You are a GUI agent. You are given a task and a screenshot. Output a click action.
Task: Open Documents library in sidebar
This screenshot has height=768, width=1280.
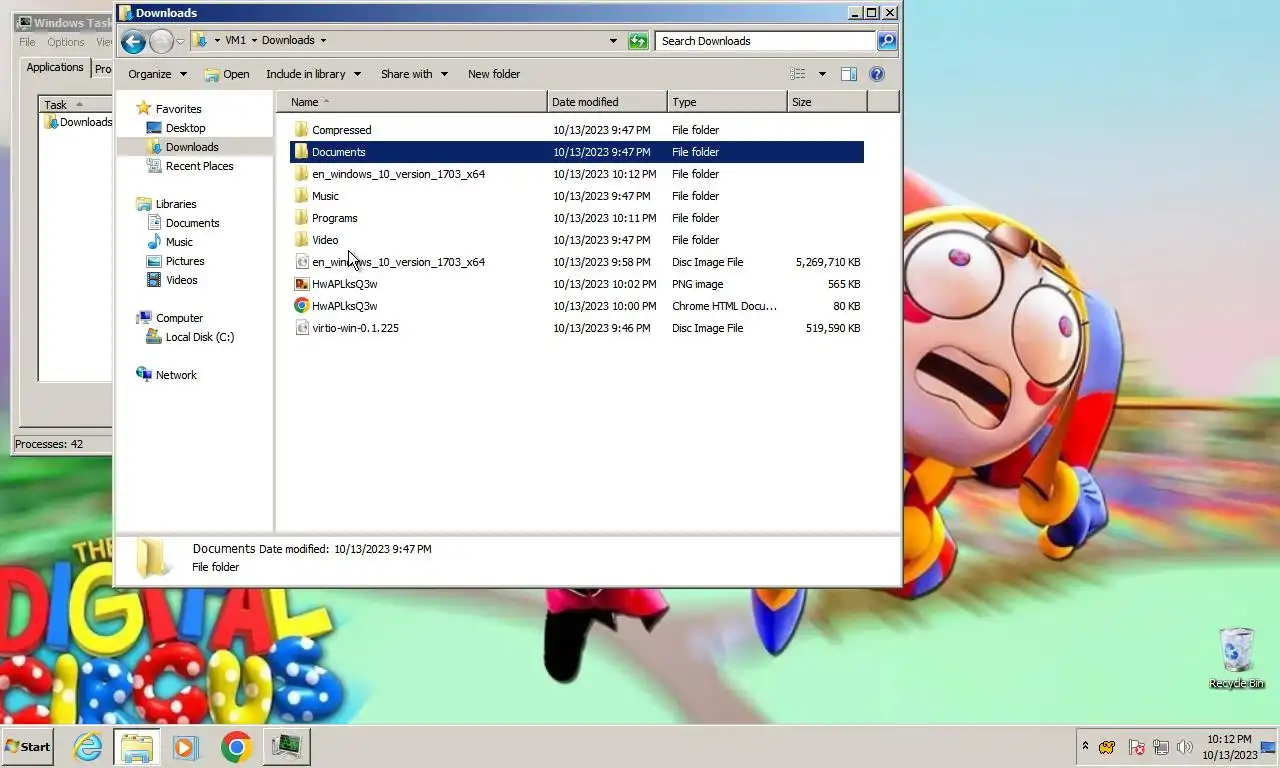pyautogui.click(x=193, y=223)
